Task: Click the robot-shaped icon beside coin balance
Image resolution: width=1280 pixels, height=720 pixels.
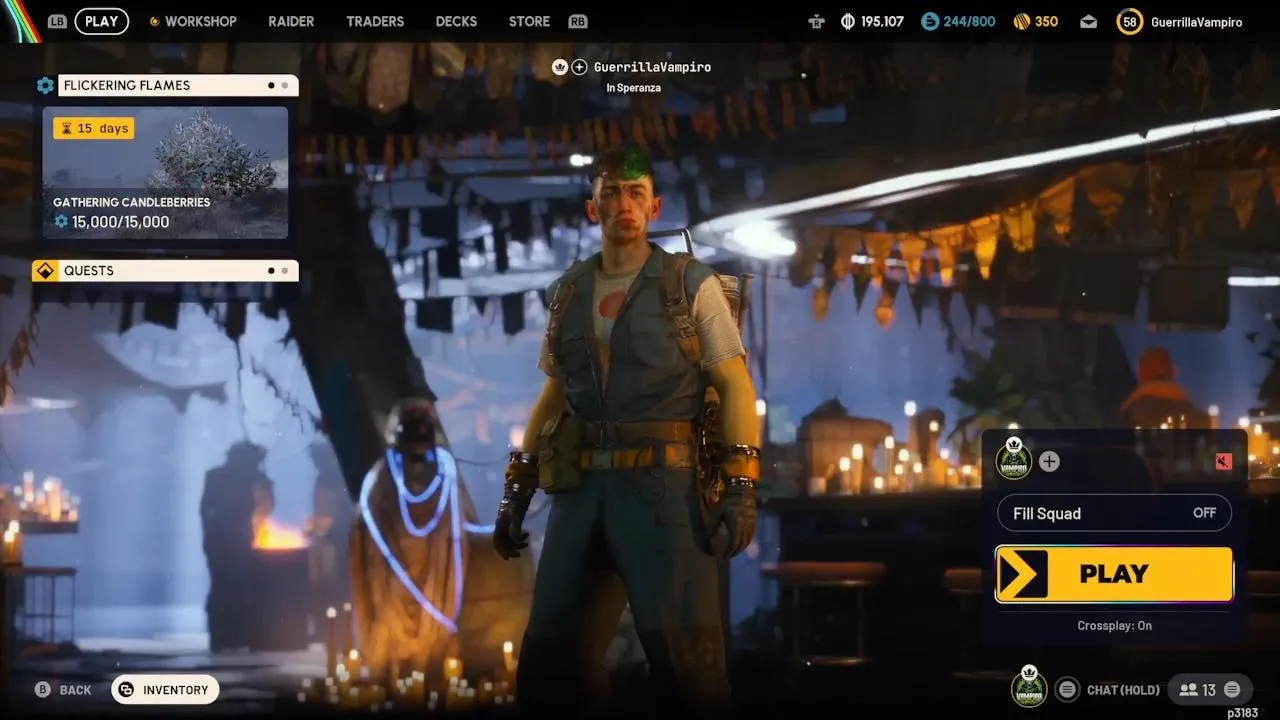Action: click(x=816, y=21)
